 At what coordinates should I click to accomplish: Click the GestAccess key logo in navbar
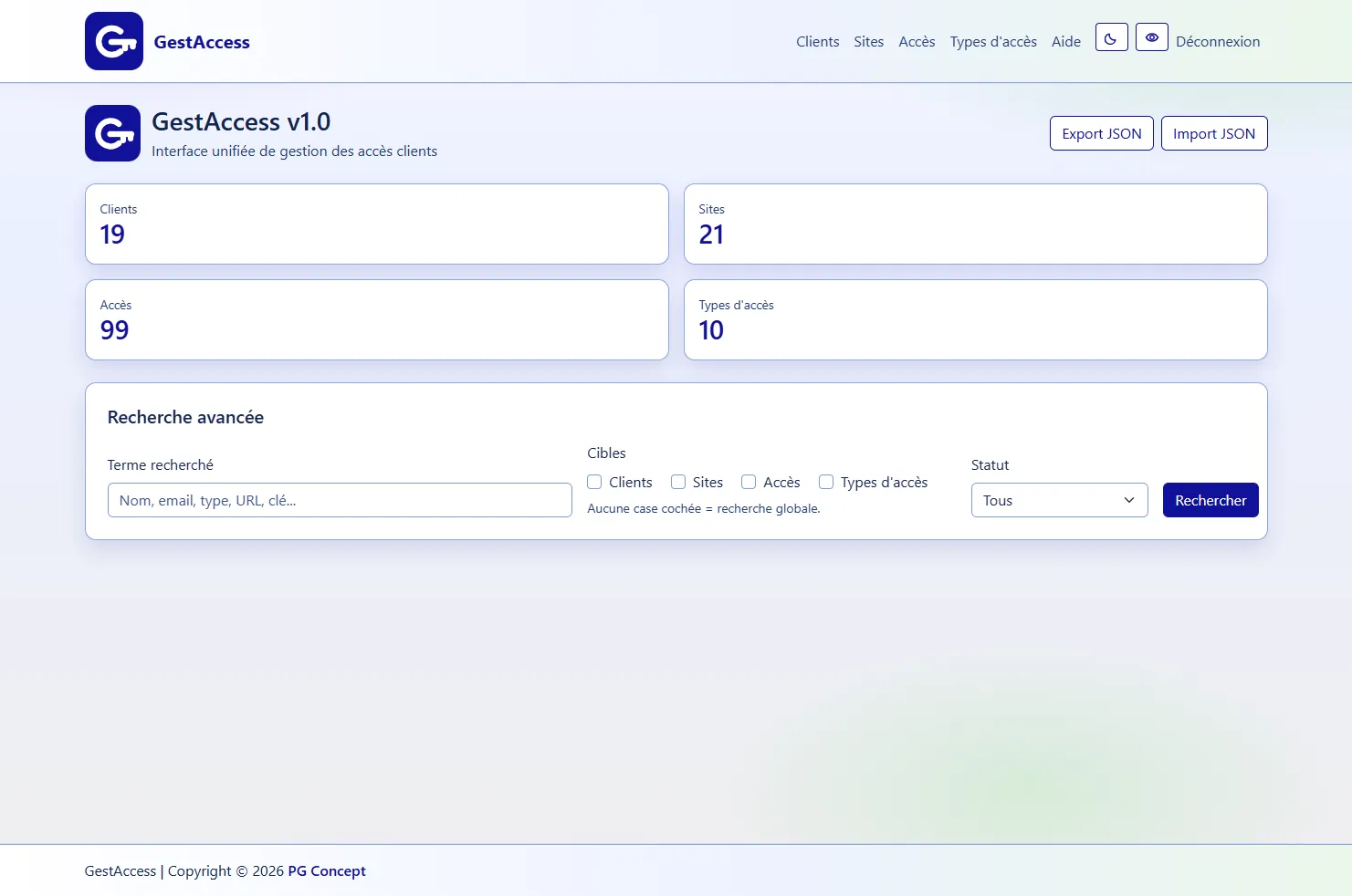tap(114, 41)
